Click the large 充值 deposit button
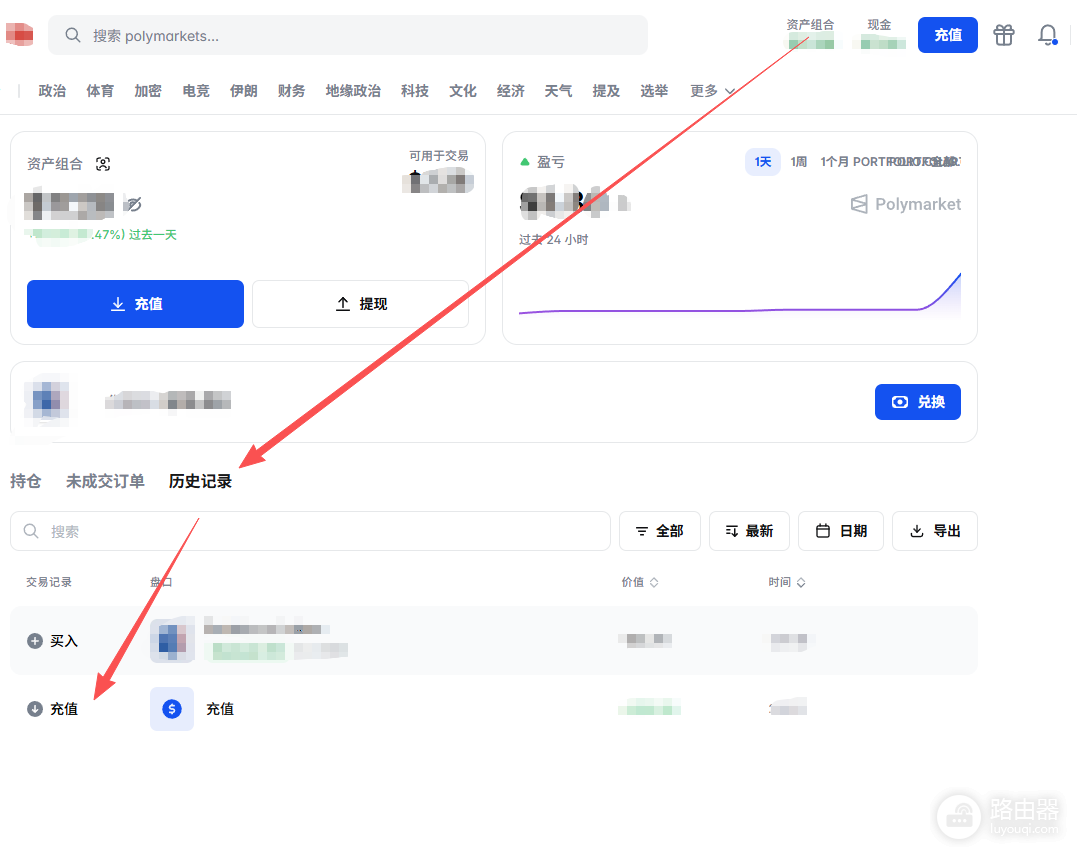The width and height of the screenshot is (1077, 857). [x=135, y=304]
